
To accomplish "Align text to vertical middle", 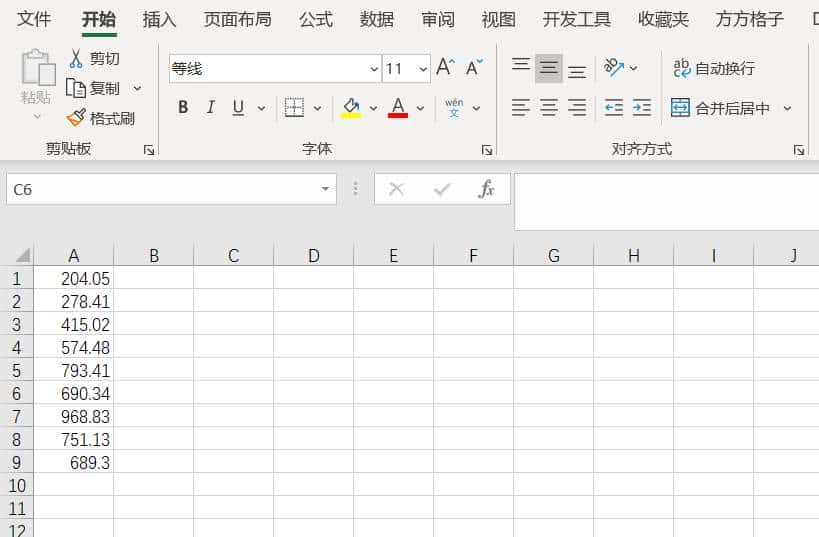I will [x=548, y=68].
